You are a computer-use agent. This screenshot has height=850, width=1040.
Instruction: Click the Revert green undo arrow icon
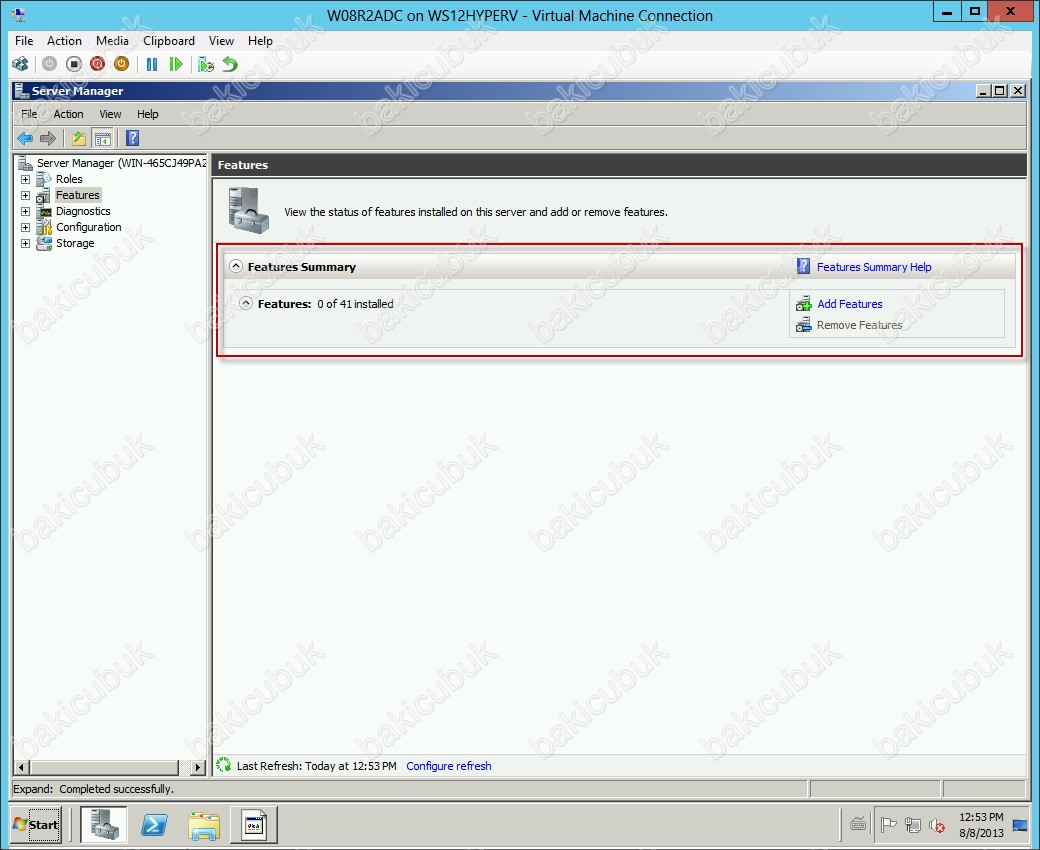230,64
